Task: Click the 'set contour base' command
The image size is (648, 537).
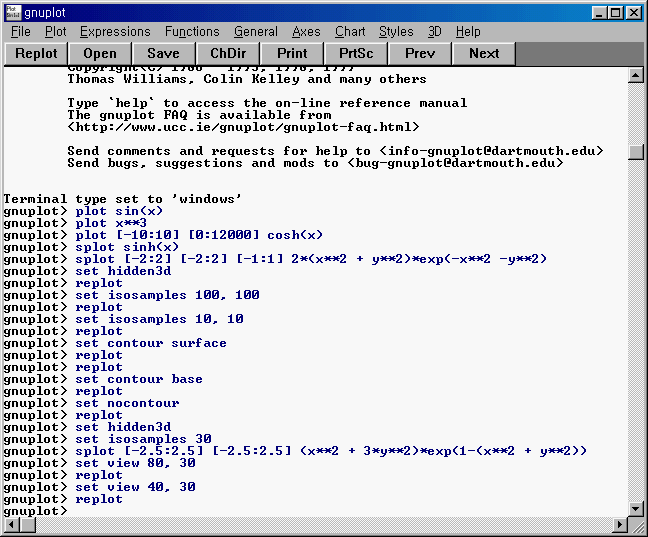Action: 139,379
